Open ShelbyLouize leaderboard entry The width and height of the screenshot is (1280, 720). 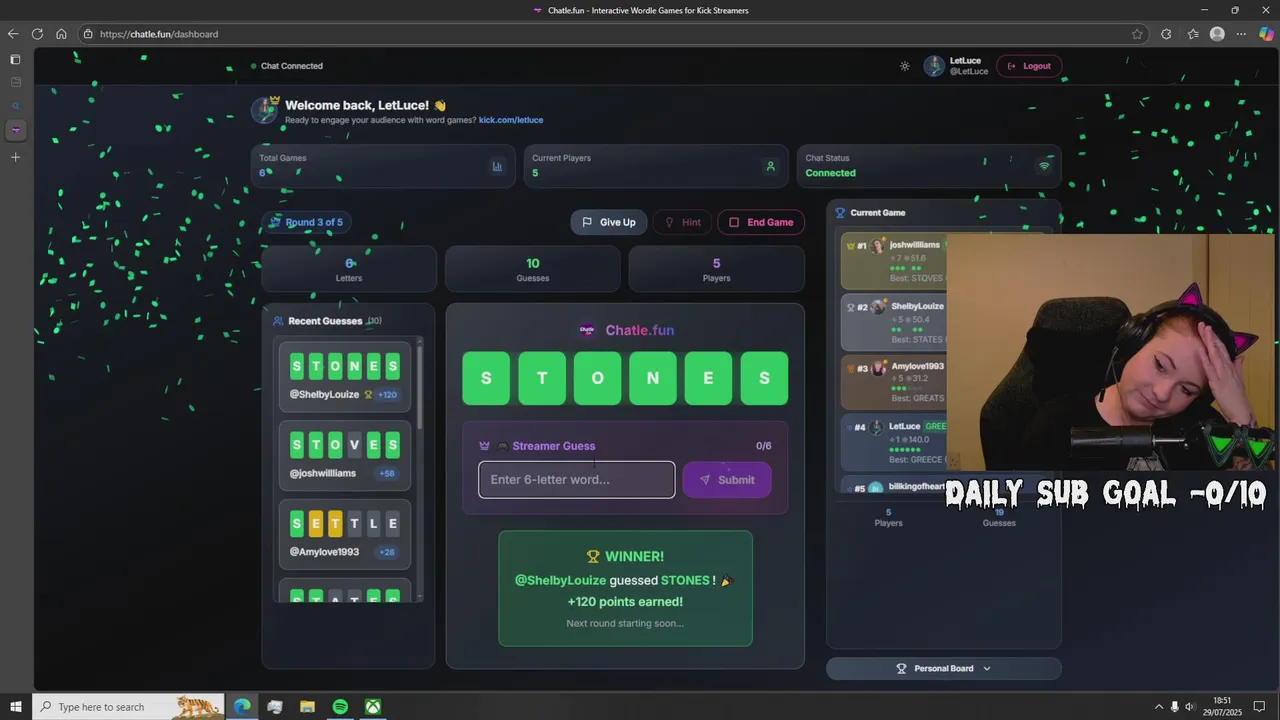893,322
